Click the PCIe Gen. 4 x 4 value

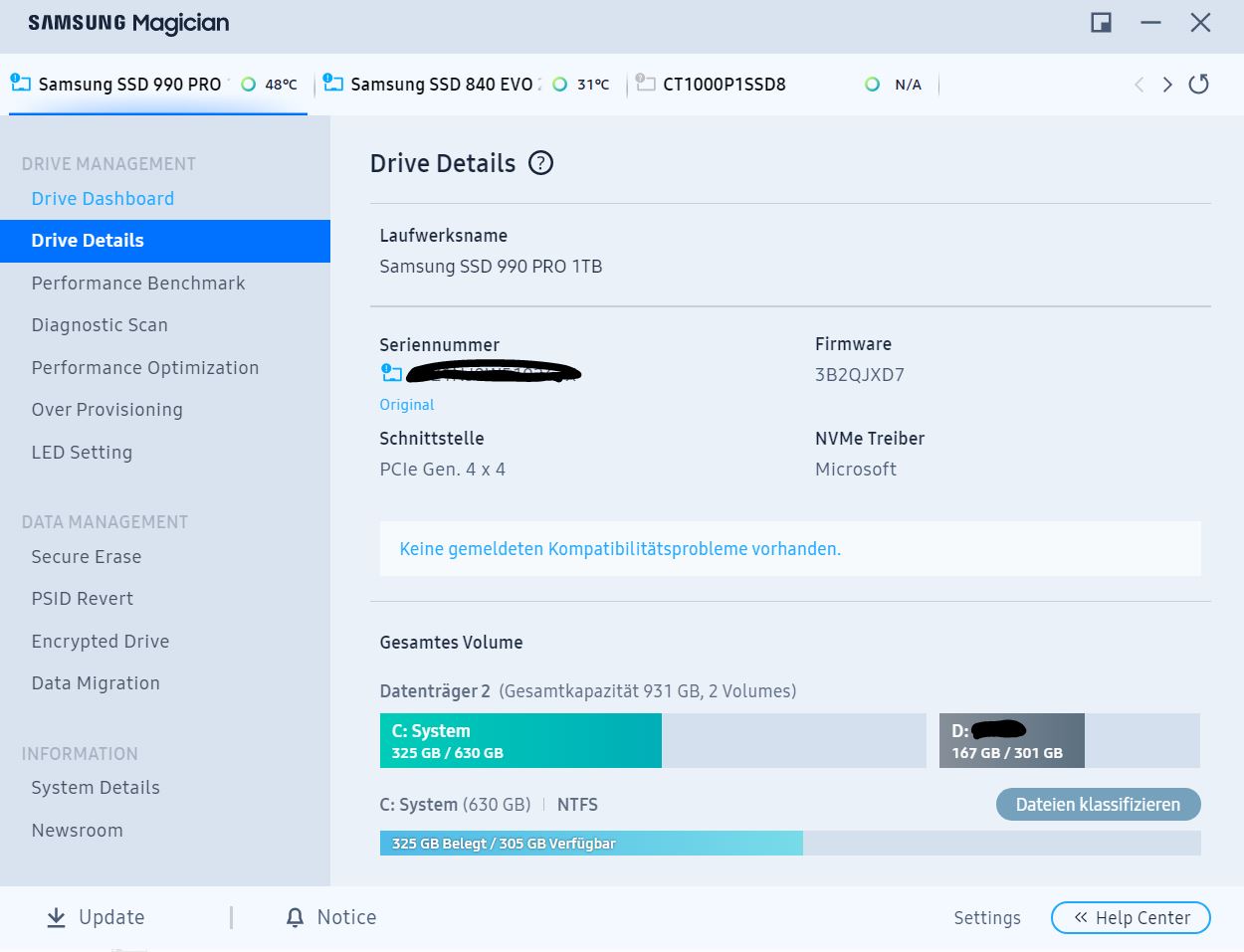point(443,470)
